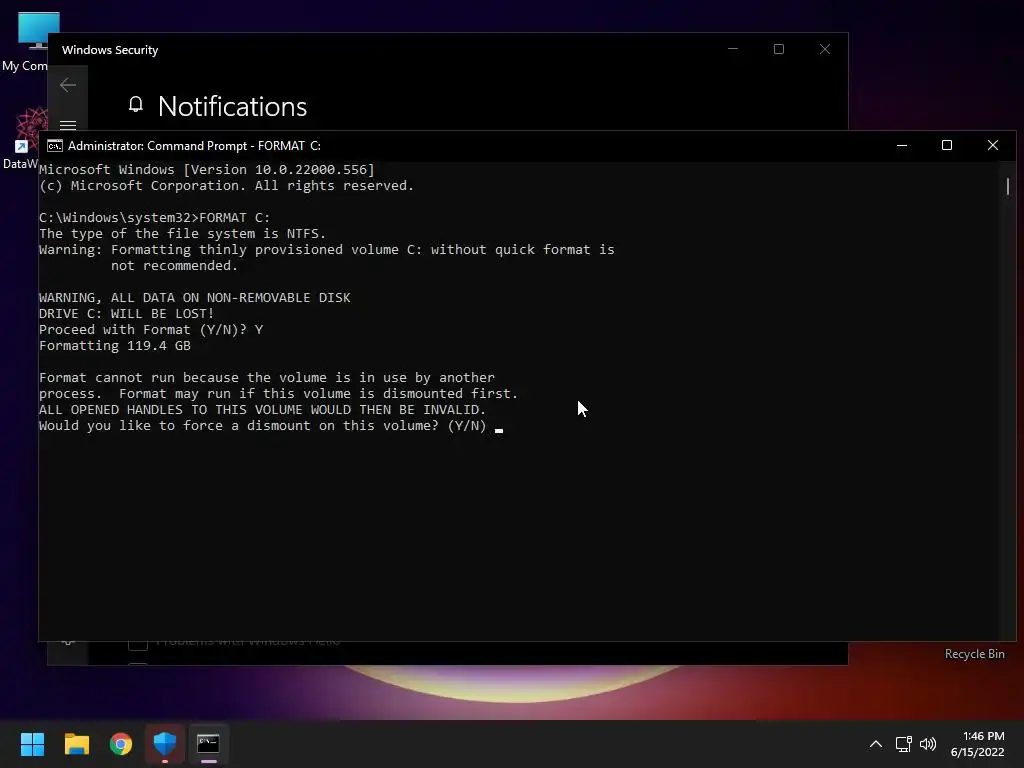Click the Notifications bell icon
The width and height of the screenshot is (1024, 768).
[136, 105]
